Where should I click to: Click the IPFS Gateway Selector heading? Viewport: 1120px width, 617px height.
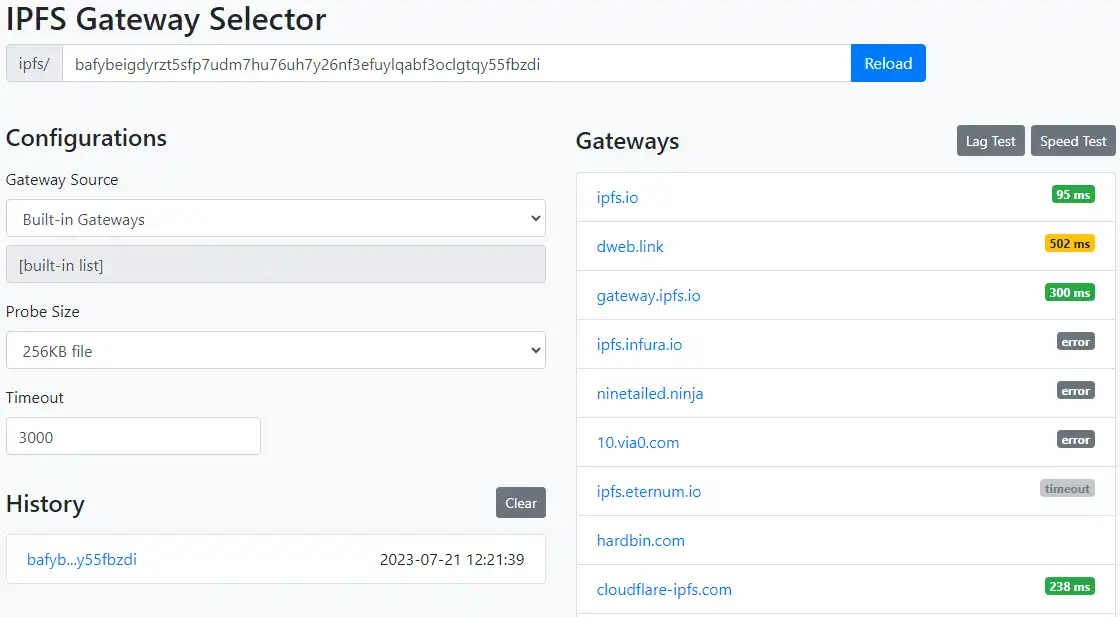click(166, 19)
